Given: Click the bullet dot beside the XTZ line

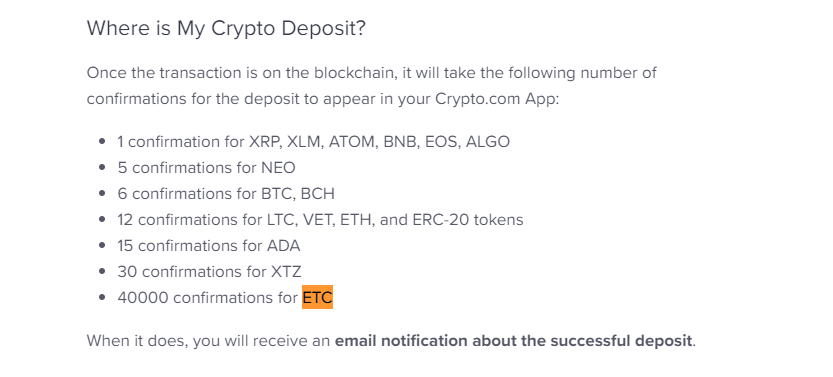Looking at the screenshot, I should (x=102, y=271).
